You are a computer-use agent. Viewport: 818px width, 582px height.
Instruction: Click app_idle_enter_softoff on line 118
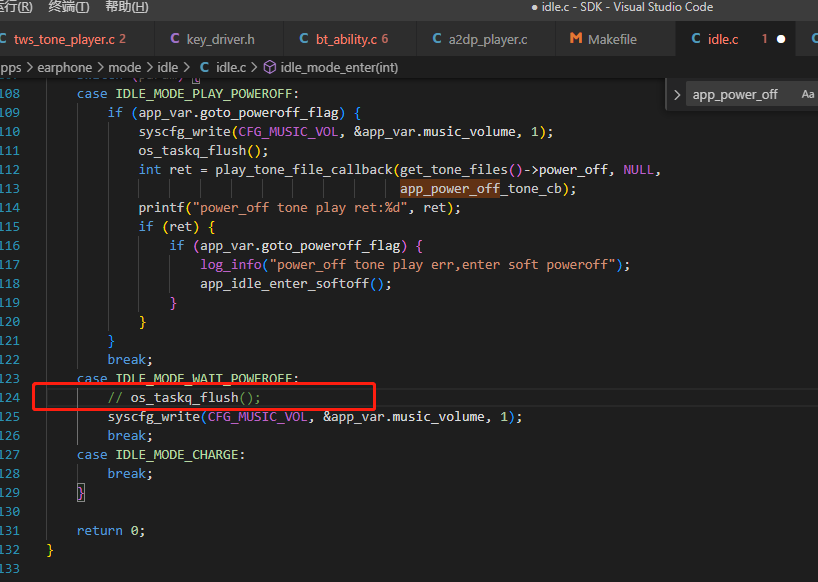[285, 284]
